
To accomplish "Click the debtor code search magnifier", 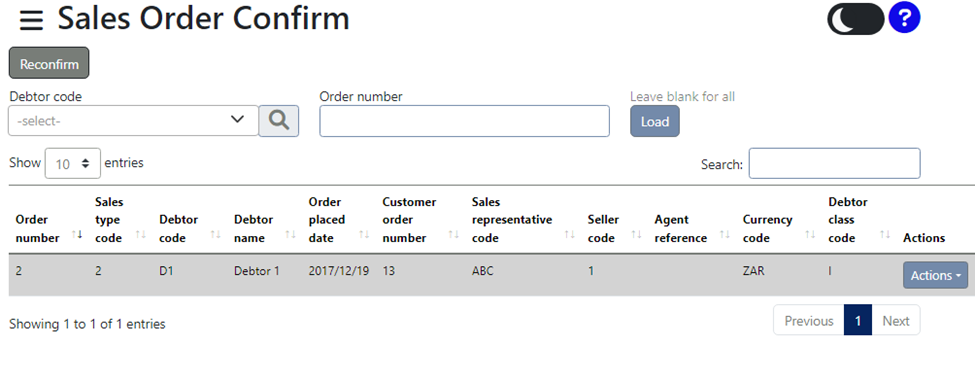I will click(279, 121).
